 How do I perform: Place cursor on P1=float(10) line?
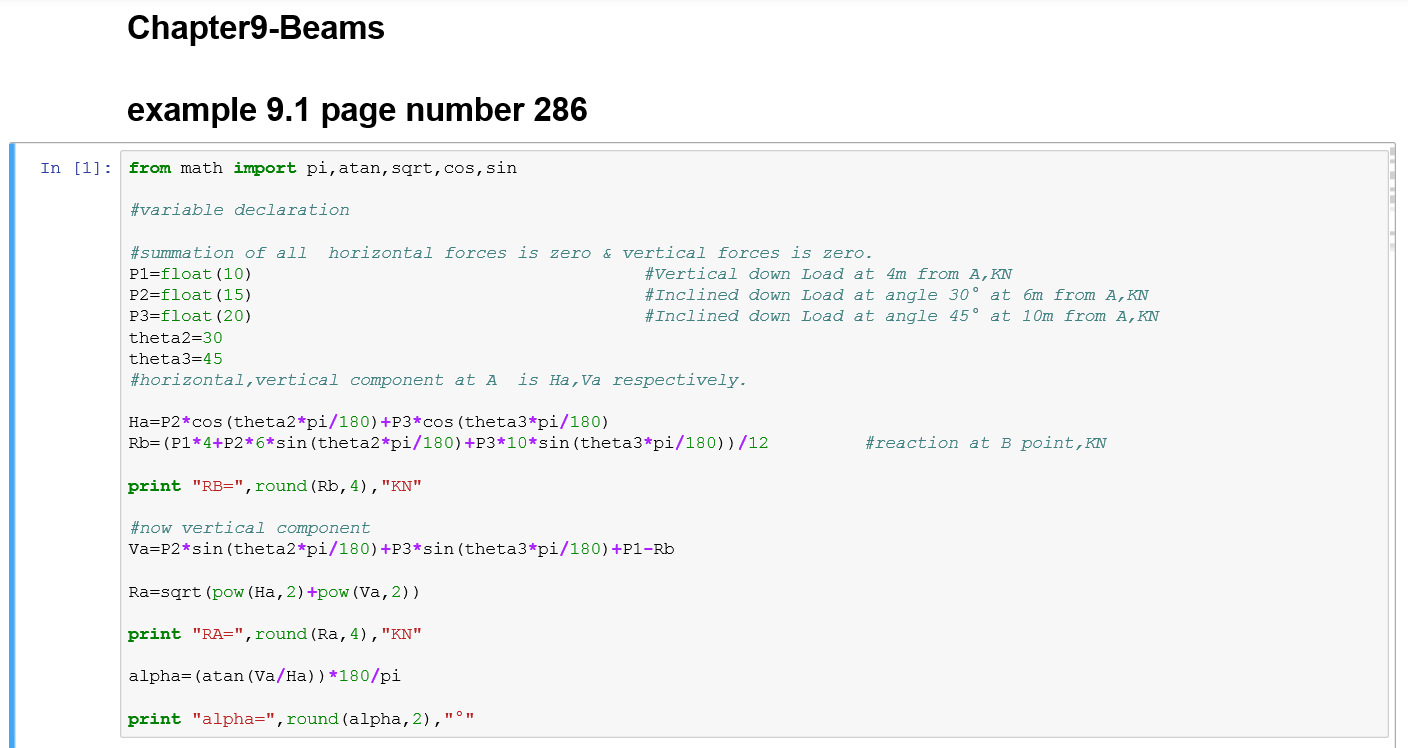(190, 274)
